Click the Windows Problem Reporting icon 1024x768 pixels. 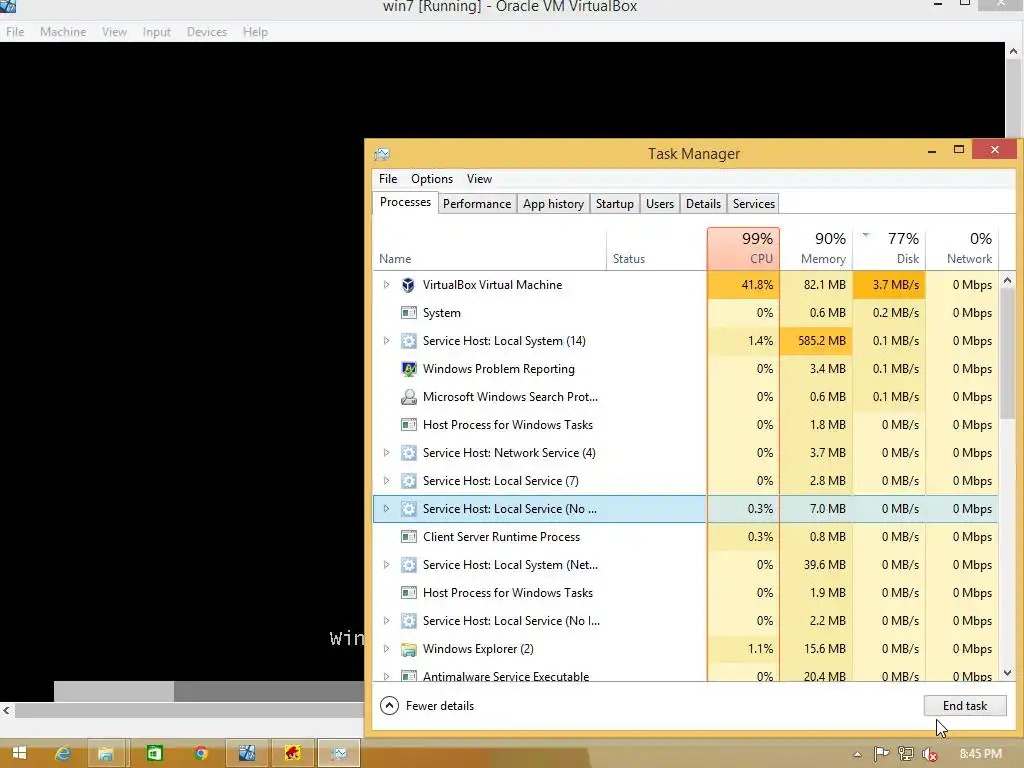coord(408,369)
